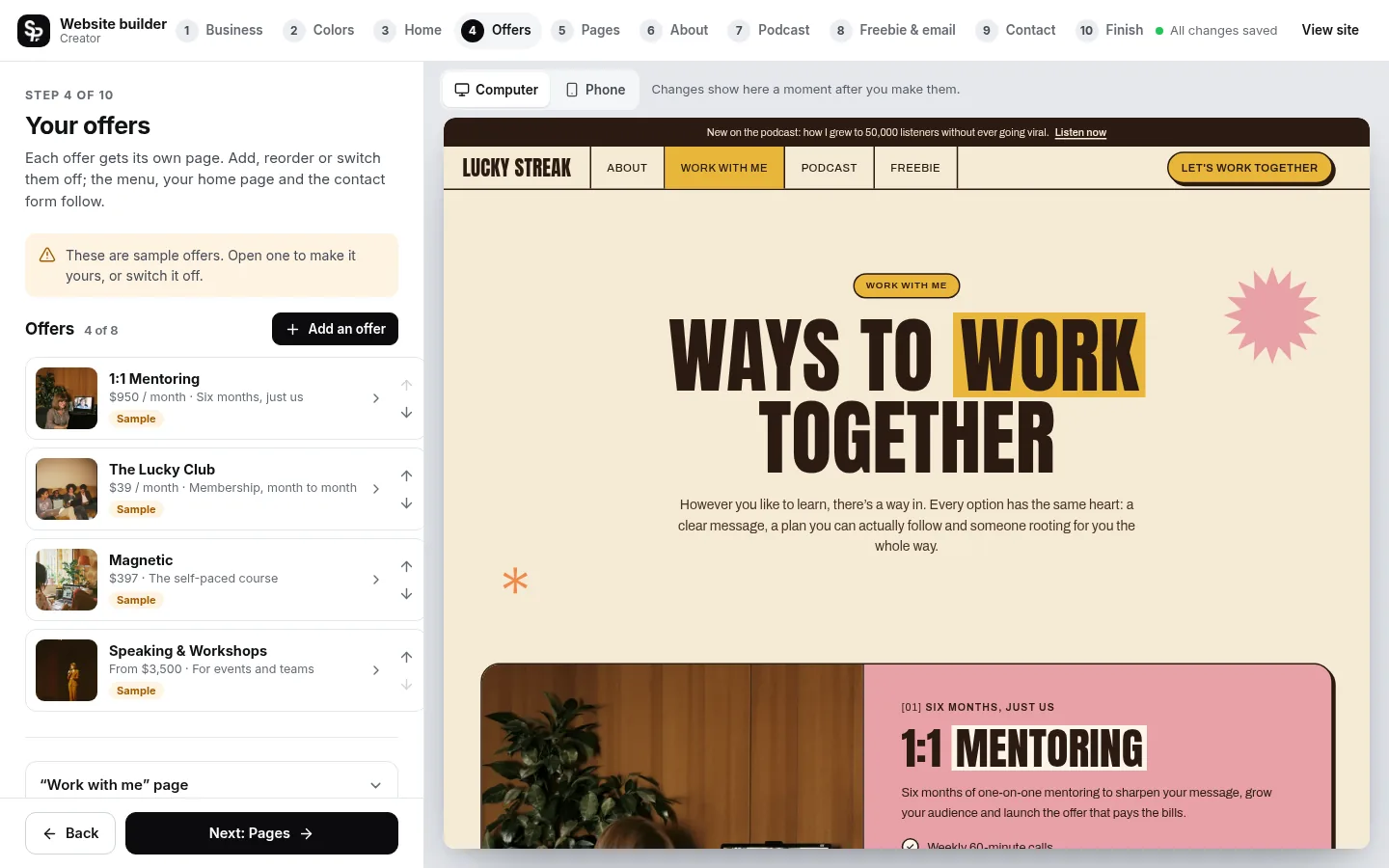Image resolution: width=1389 pixels, height=868 pixels.
Task: Open Speaking & Workshops offer chevron
Action: click(x=376, y=670)
